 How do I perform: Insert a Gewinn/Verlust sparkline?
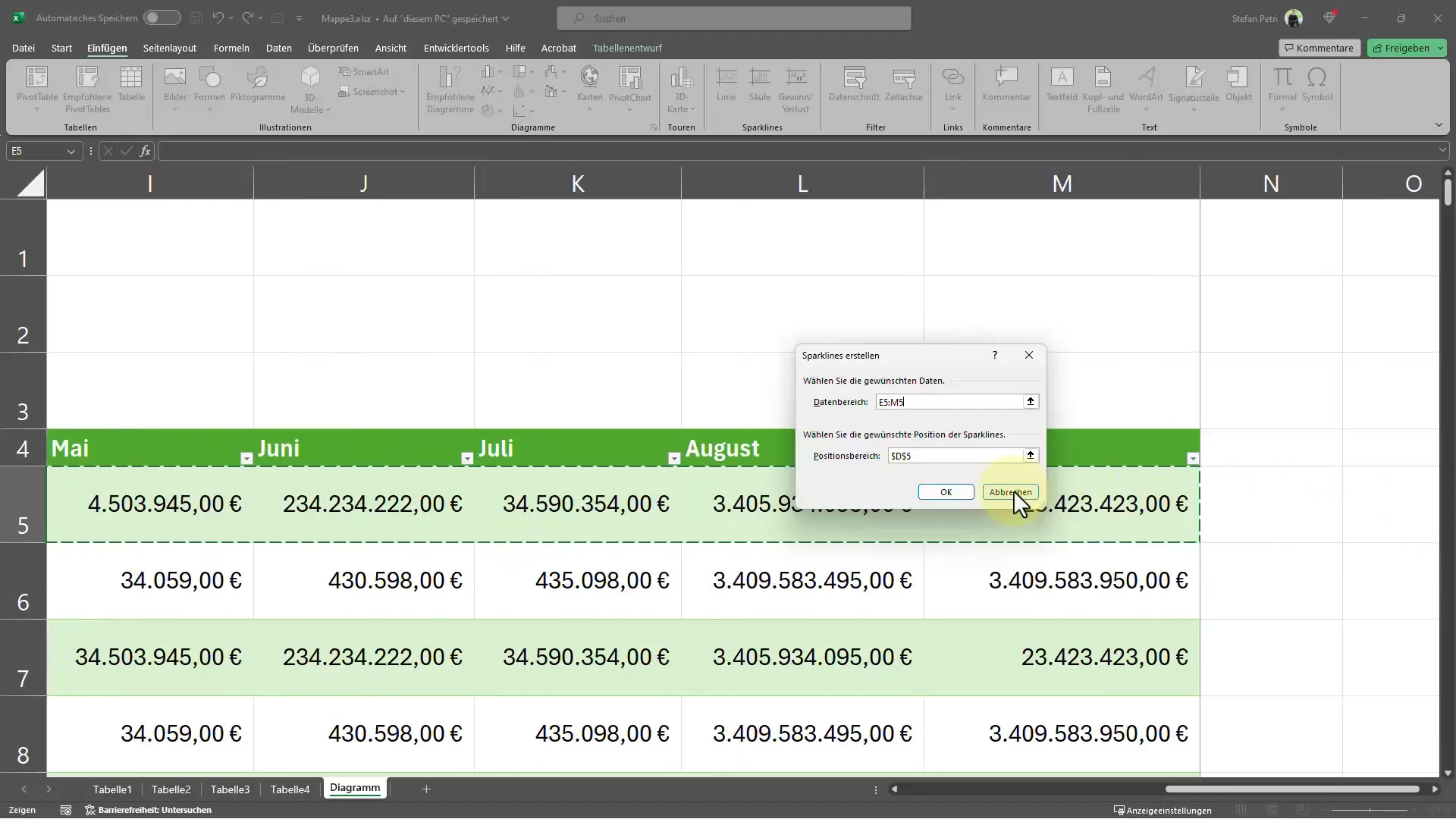[x=795, y=89]
